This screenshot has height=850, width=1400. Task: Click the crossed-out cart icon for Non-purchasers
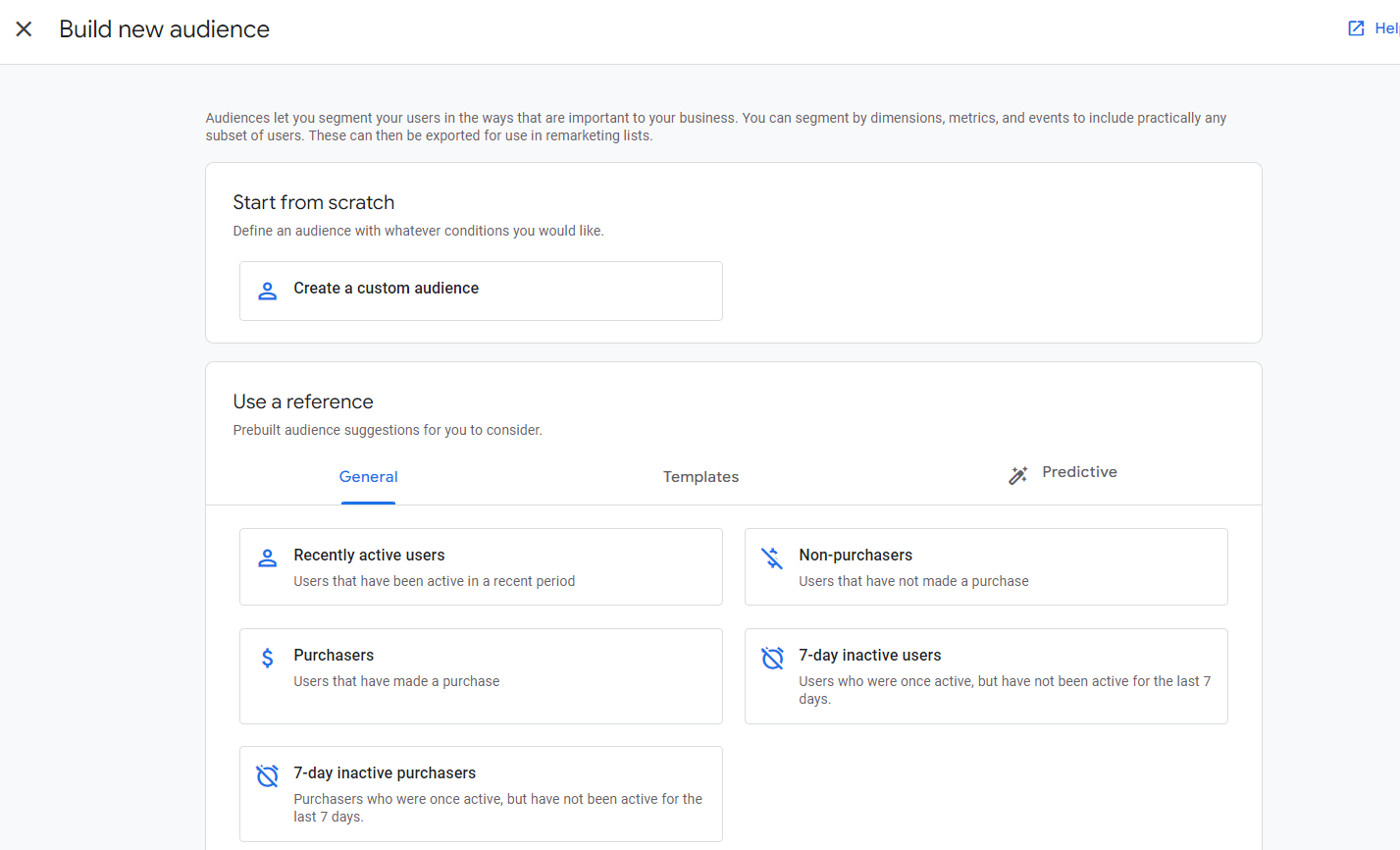(772, 558)
